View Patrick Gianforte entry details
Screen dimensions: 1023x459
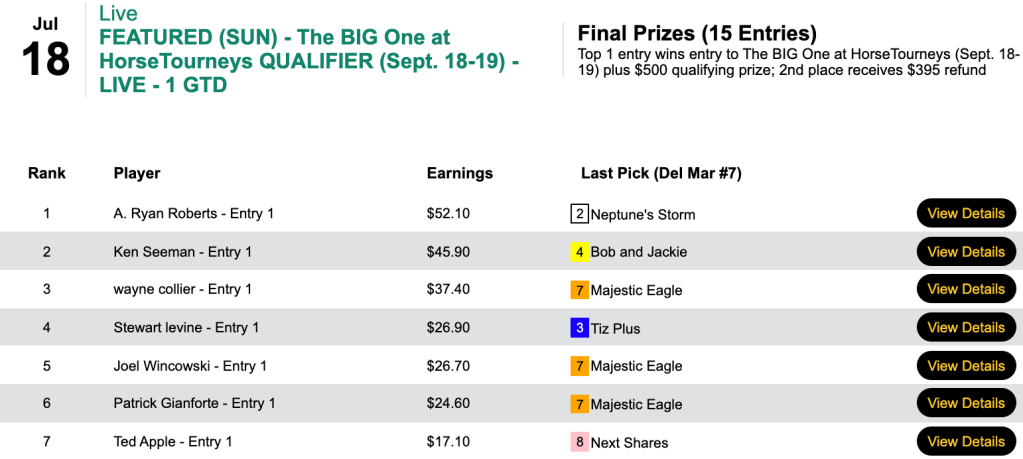[x=965, y=403]
